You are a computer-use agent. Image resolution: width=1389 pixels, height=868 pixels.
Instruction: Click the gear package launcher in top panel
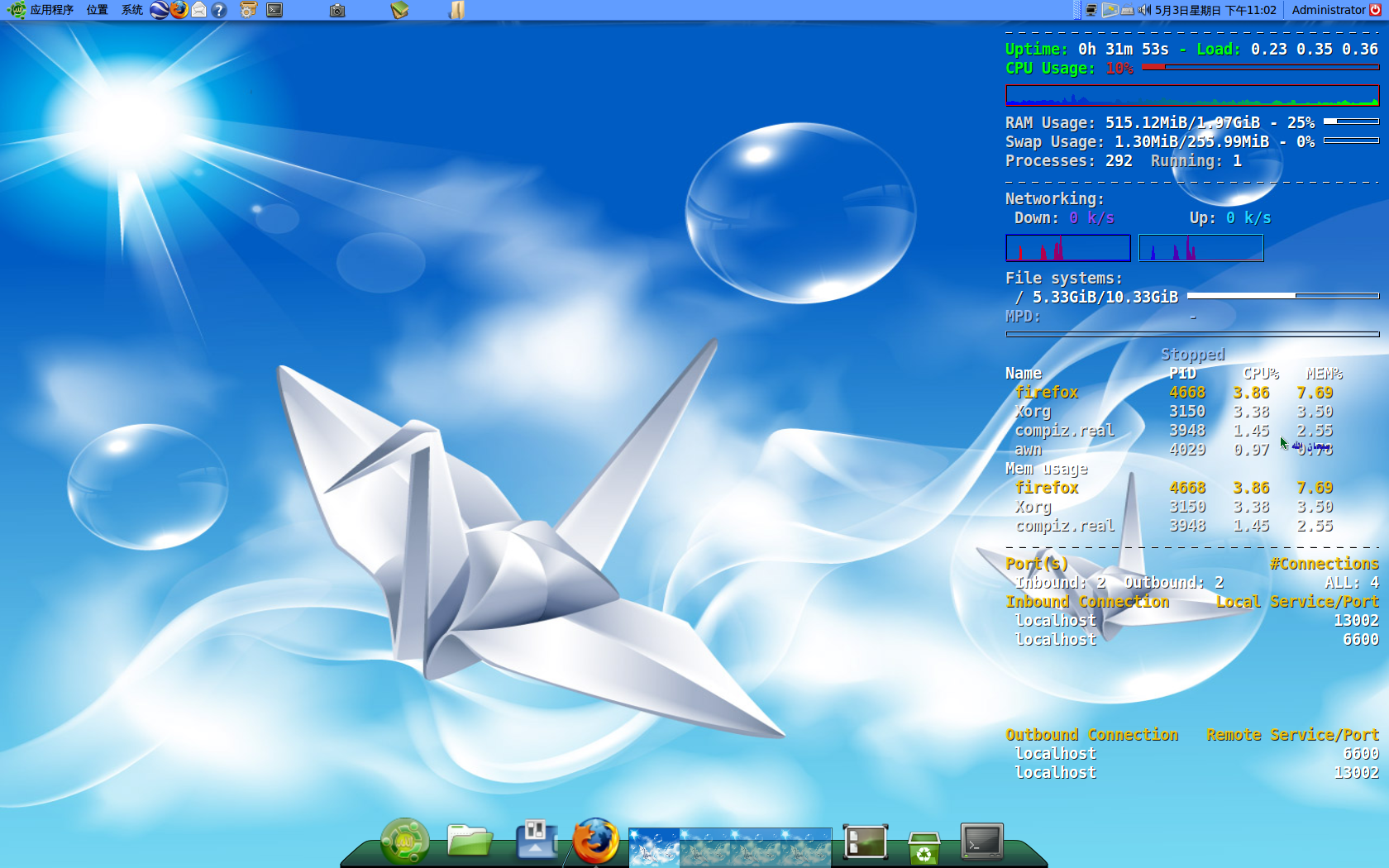tap(248, 10)
